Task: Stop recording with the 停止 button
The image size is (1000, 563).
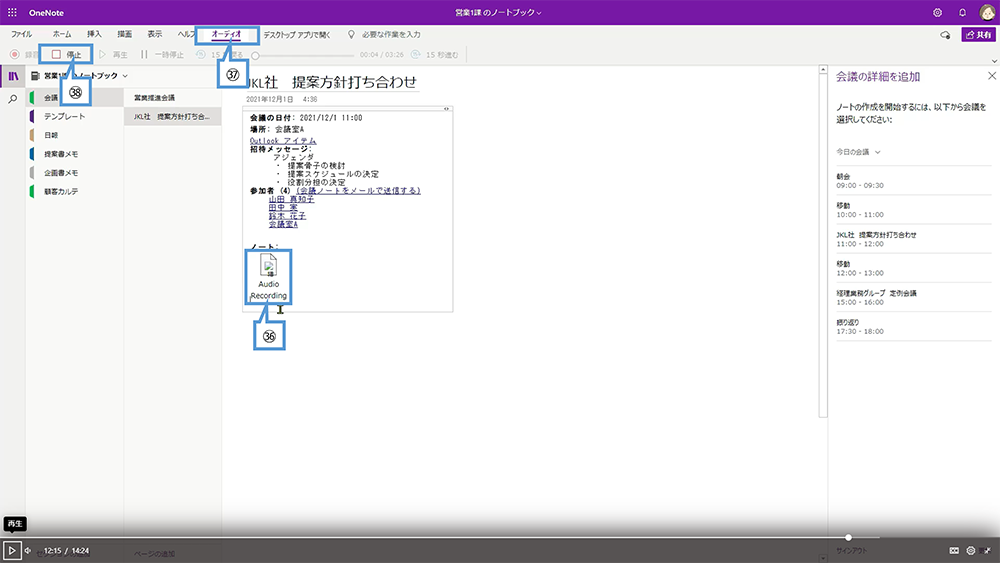Action: (66, 55)
